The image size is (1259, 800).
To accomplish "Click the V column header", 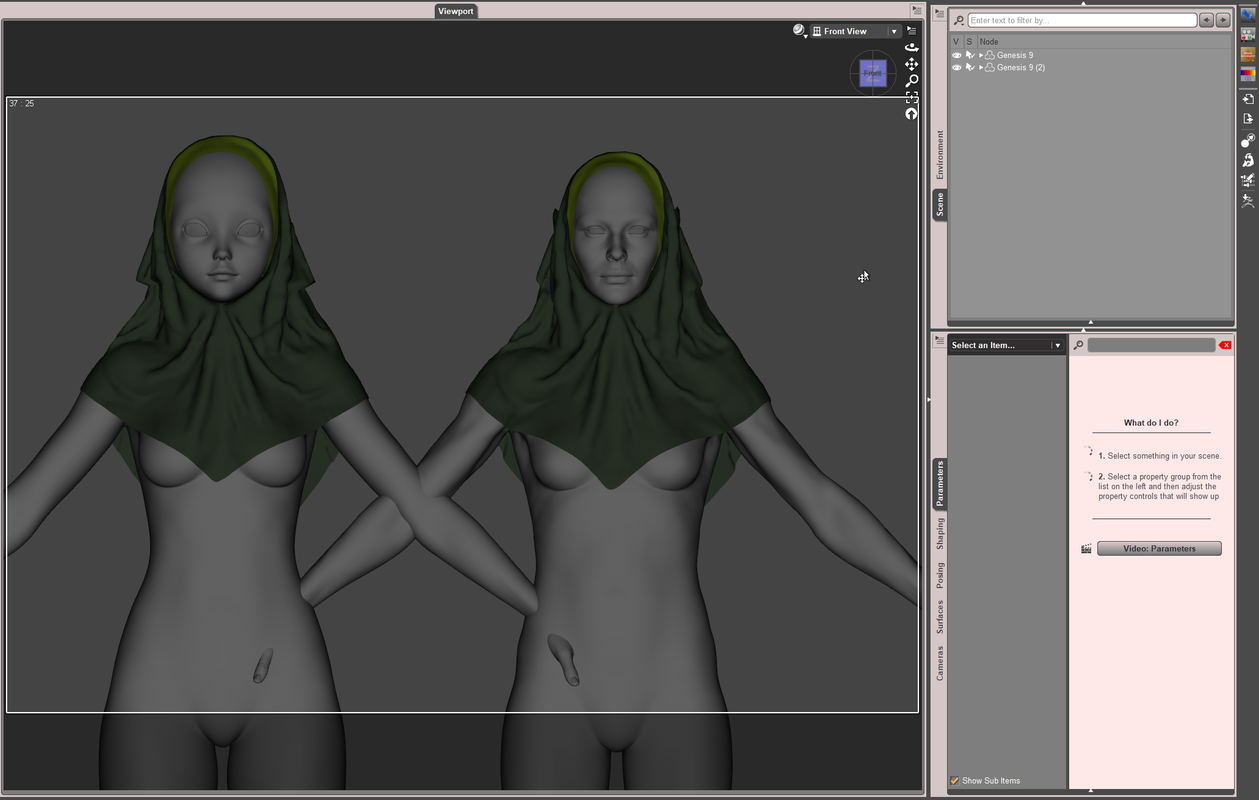I will coord(956,42).
